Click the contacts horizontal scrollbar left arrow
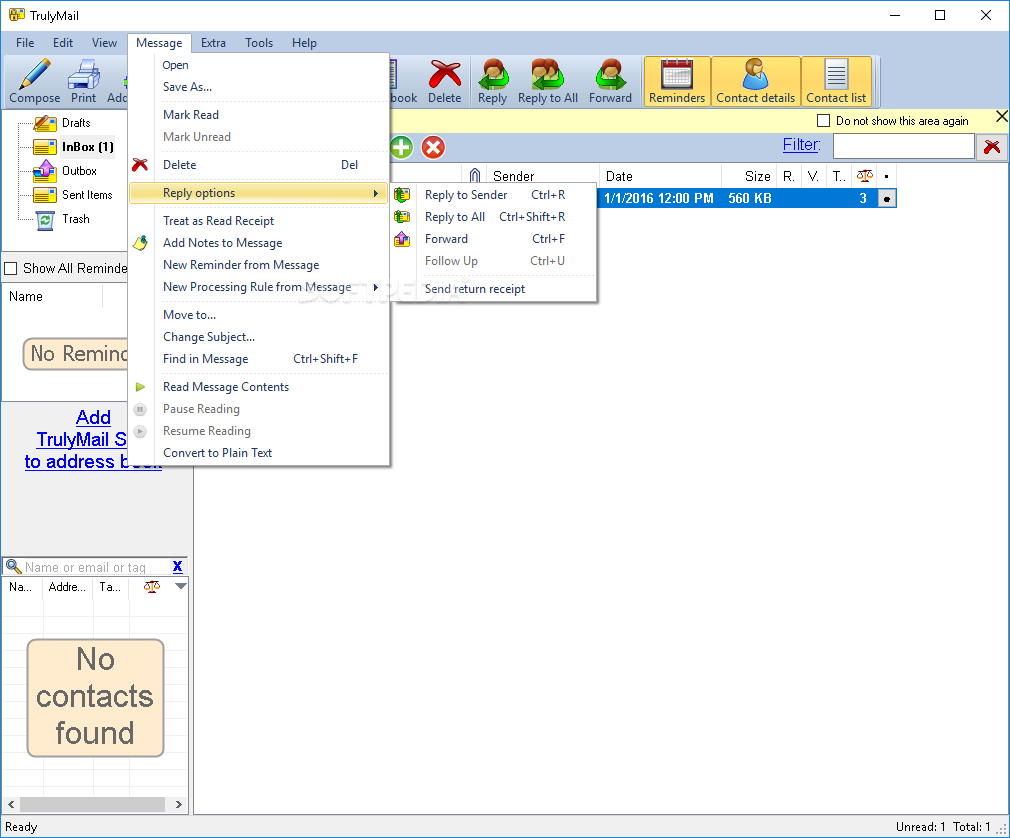The height and width of the screenshot is (838, 1010). 11,805
